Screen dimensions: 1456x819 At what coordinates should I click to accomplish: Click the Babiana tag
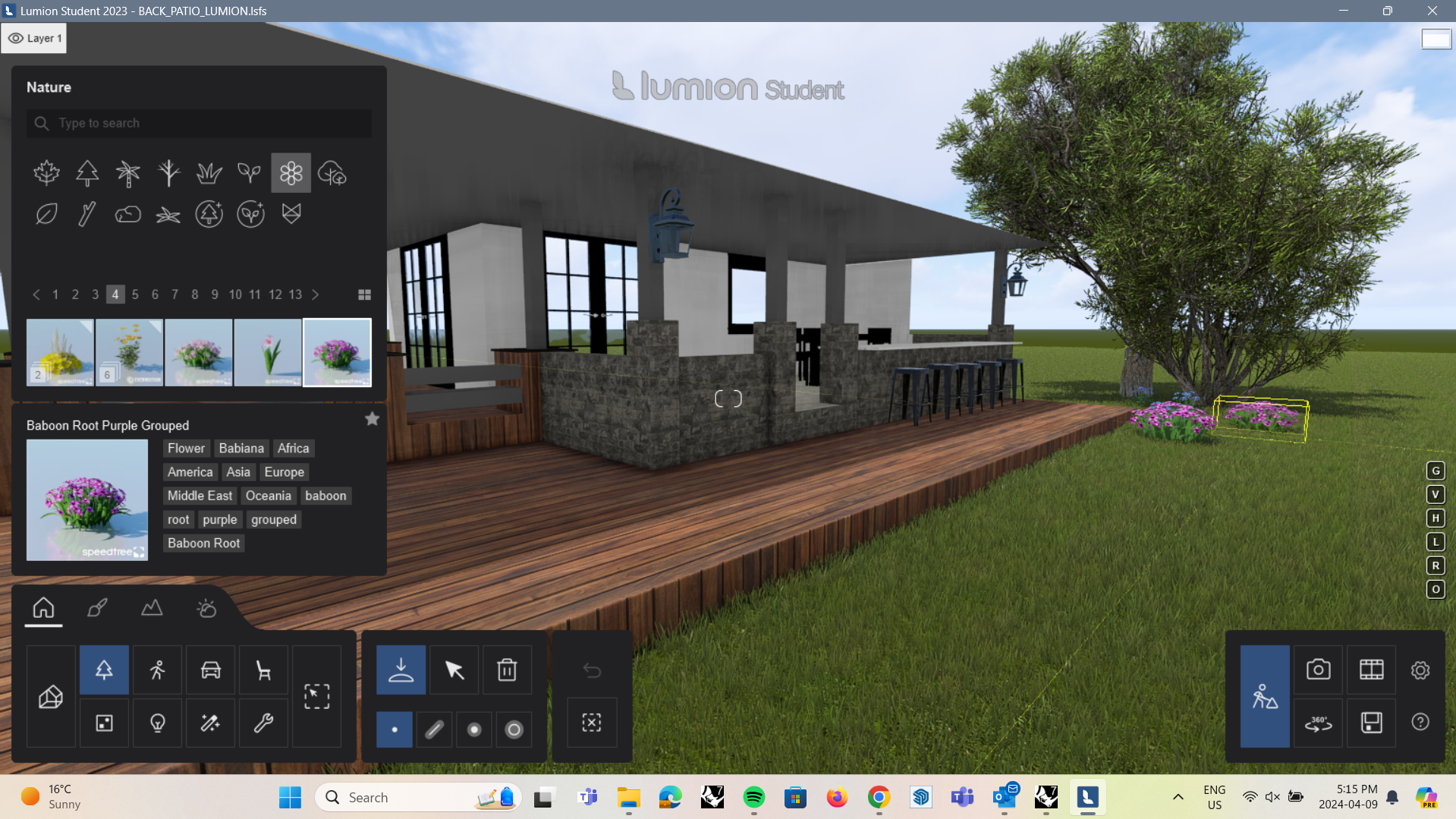241,448
